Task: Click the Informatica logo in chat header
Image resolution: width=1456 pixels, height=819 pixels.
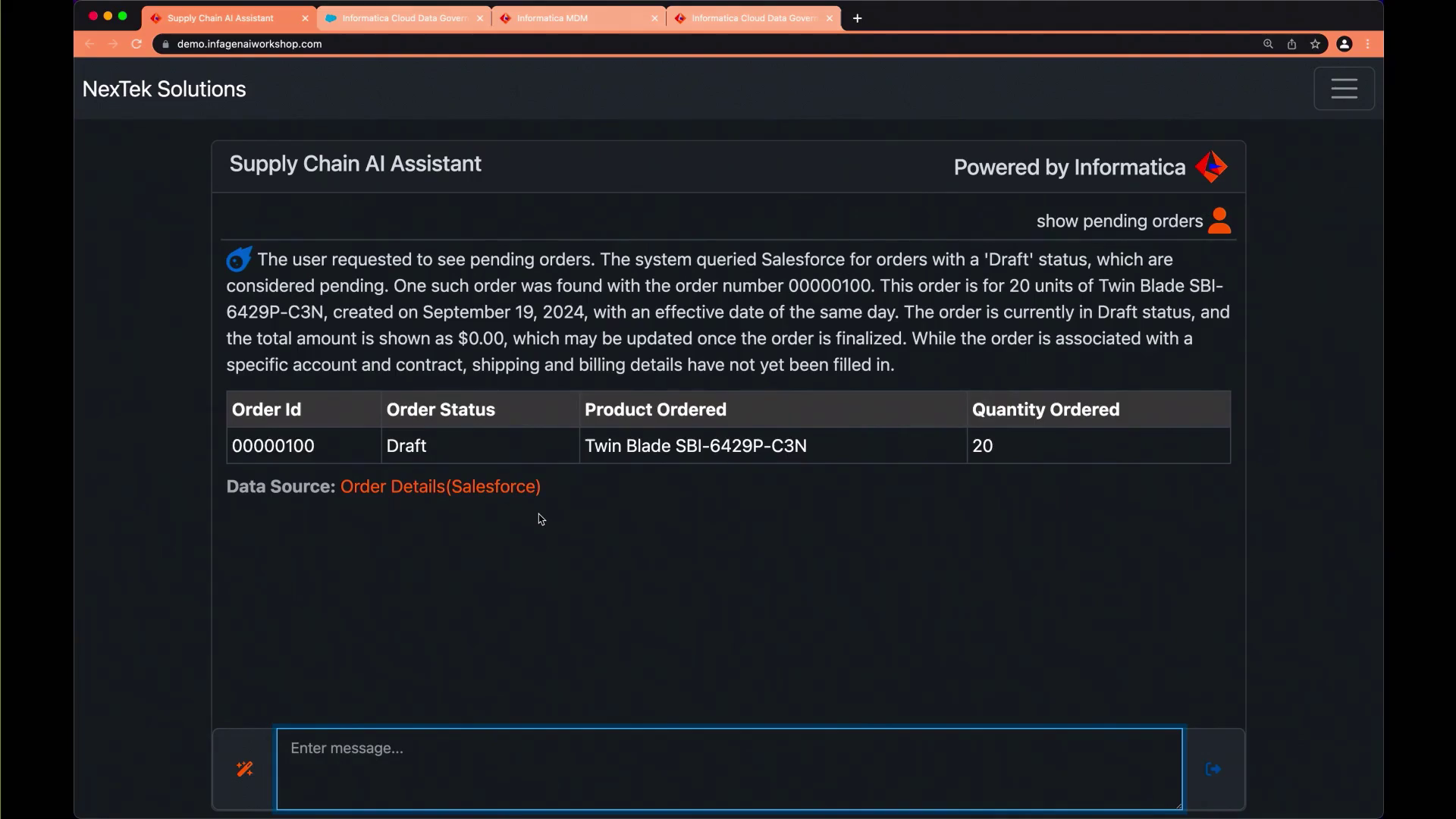Action: [1211, 167]
